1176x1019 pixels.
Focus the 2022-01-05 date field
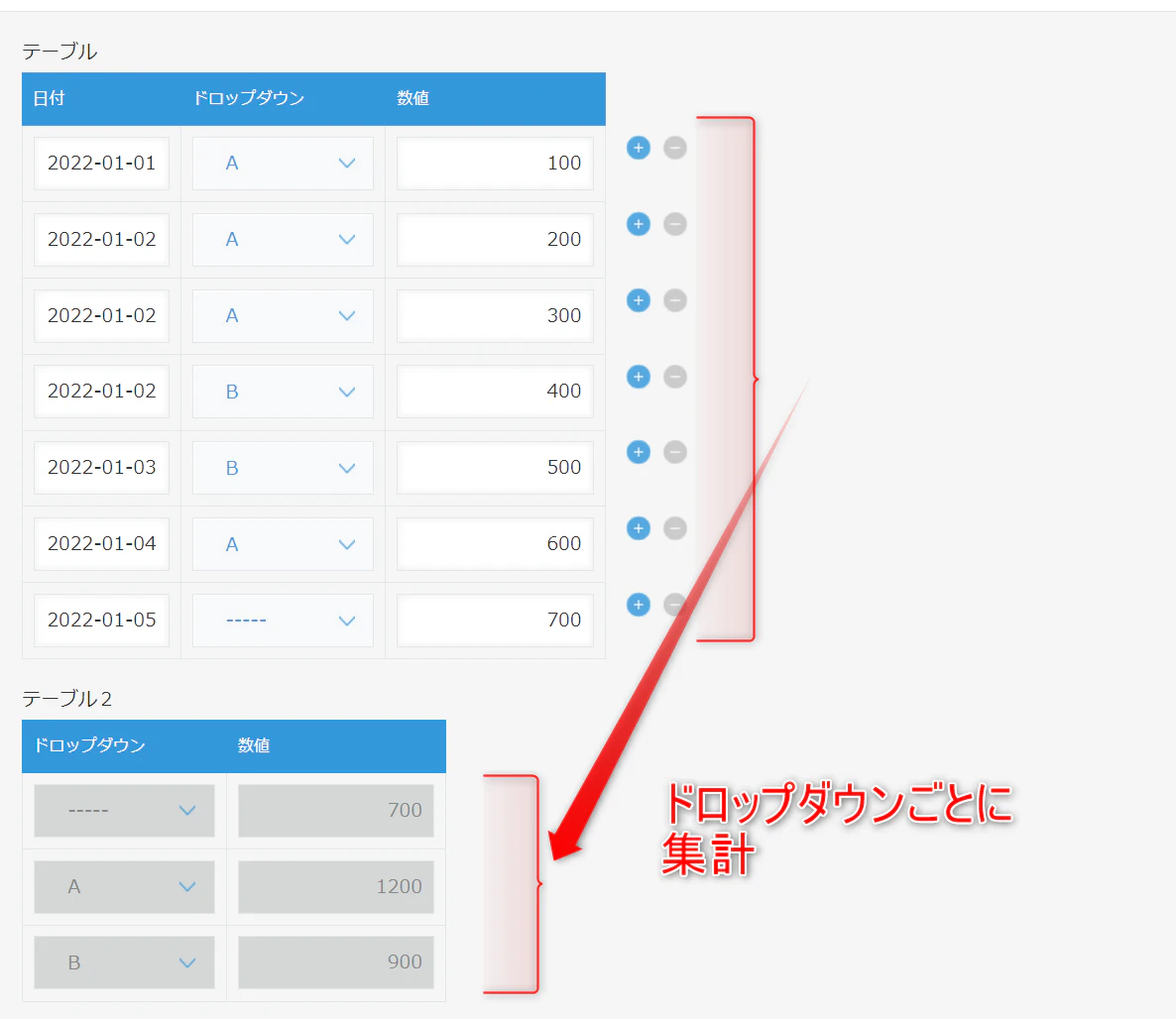point(101,621)
